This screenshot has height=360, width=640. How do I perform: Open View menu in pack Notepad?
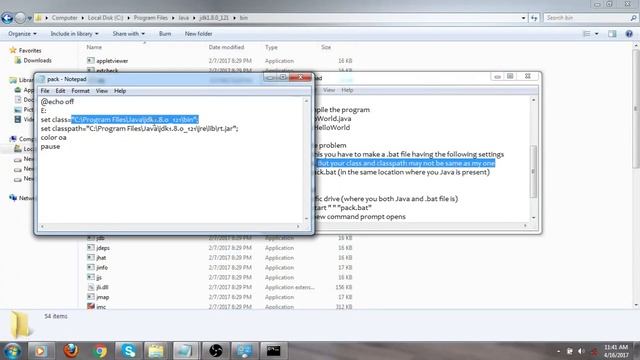tap(102, 91)
